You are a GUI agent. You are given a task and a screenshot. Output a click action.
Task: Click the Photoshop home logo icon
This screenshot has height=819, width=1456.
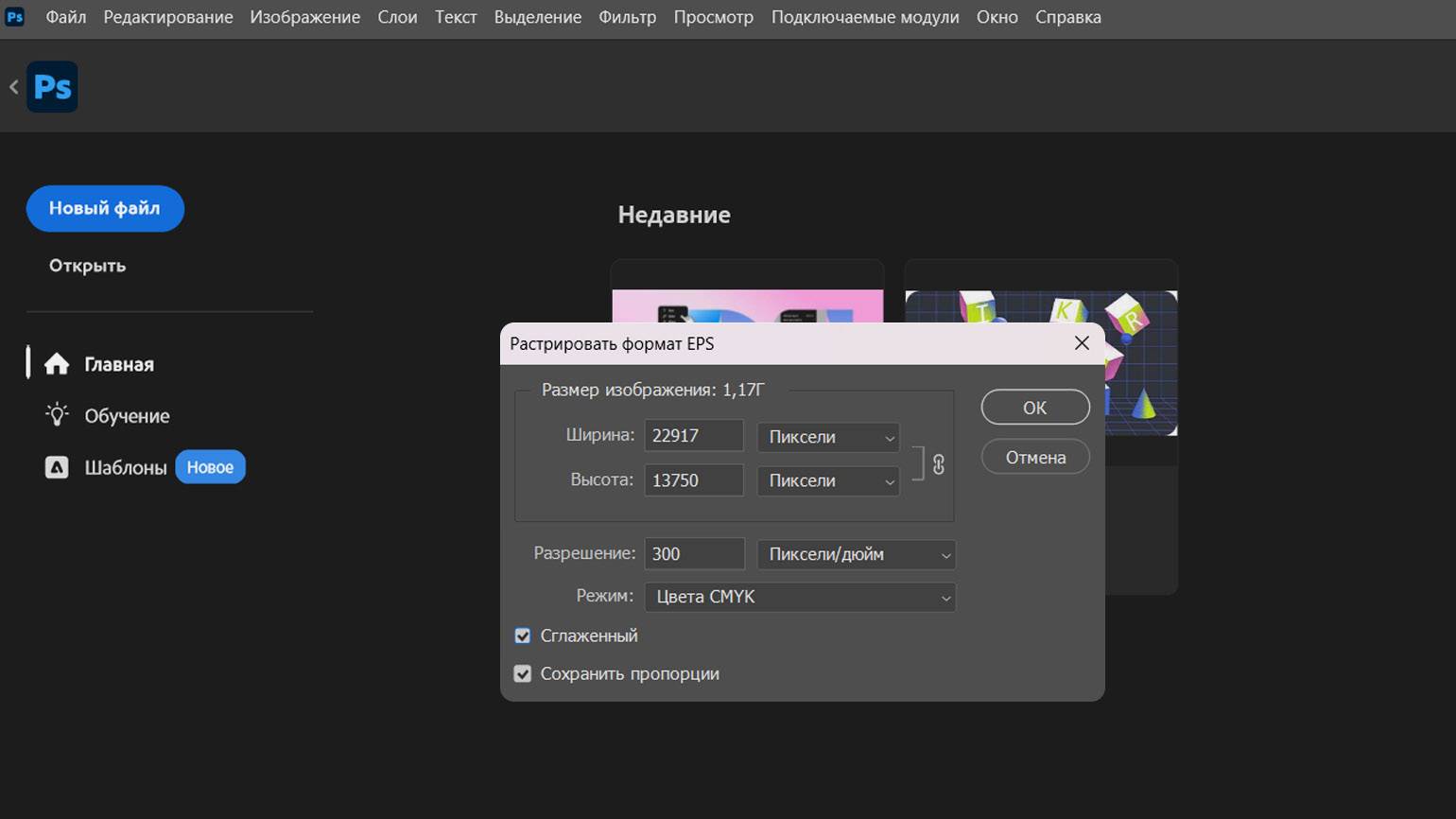pyautogui.click(x=52, y=87)
